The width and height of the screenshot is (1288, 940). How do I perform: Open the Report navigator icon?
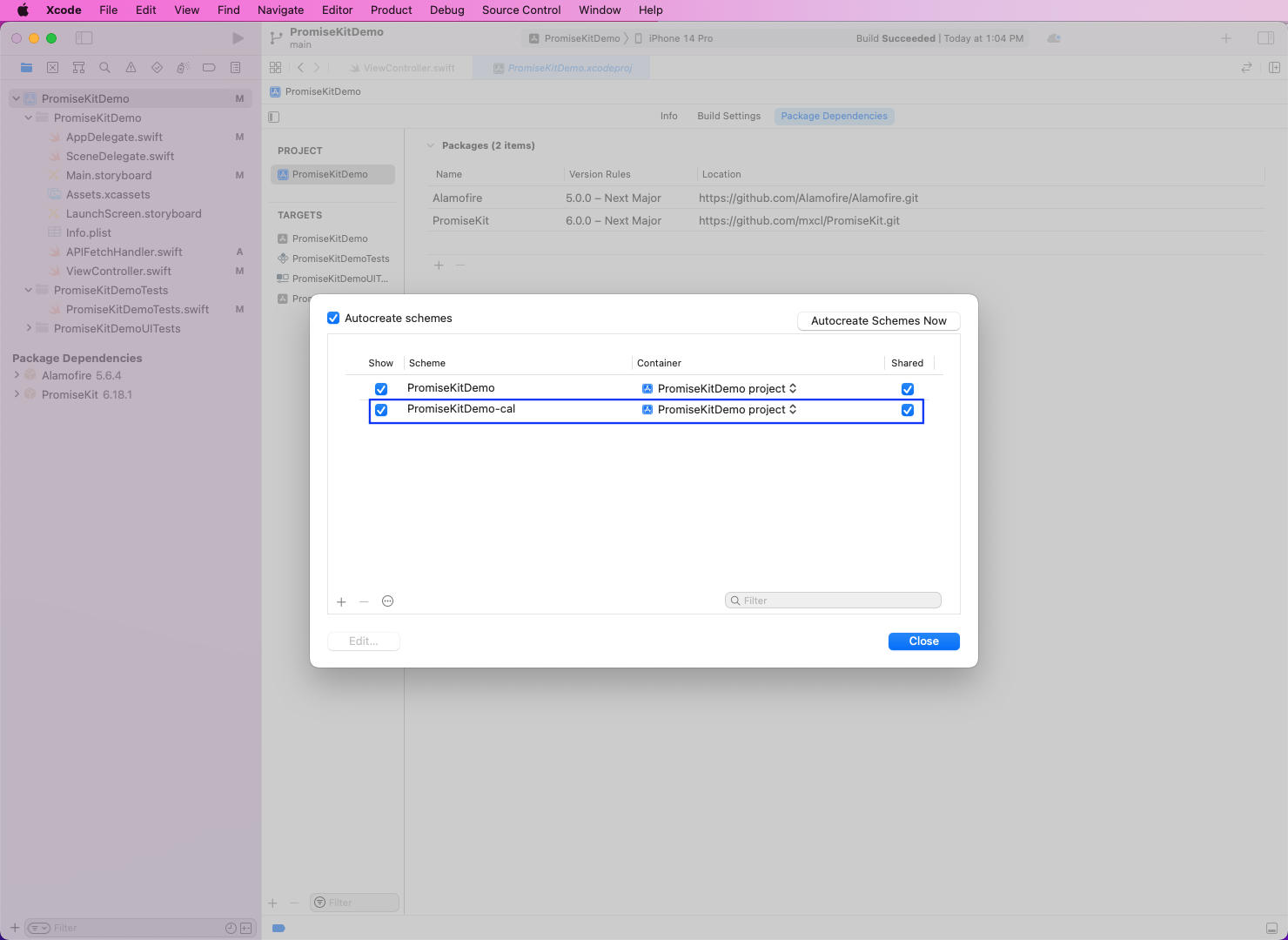235,67
